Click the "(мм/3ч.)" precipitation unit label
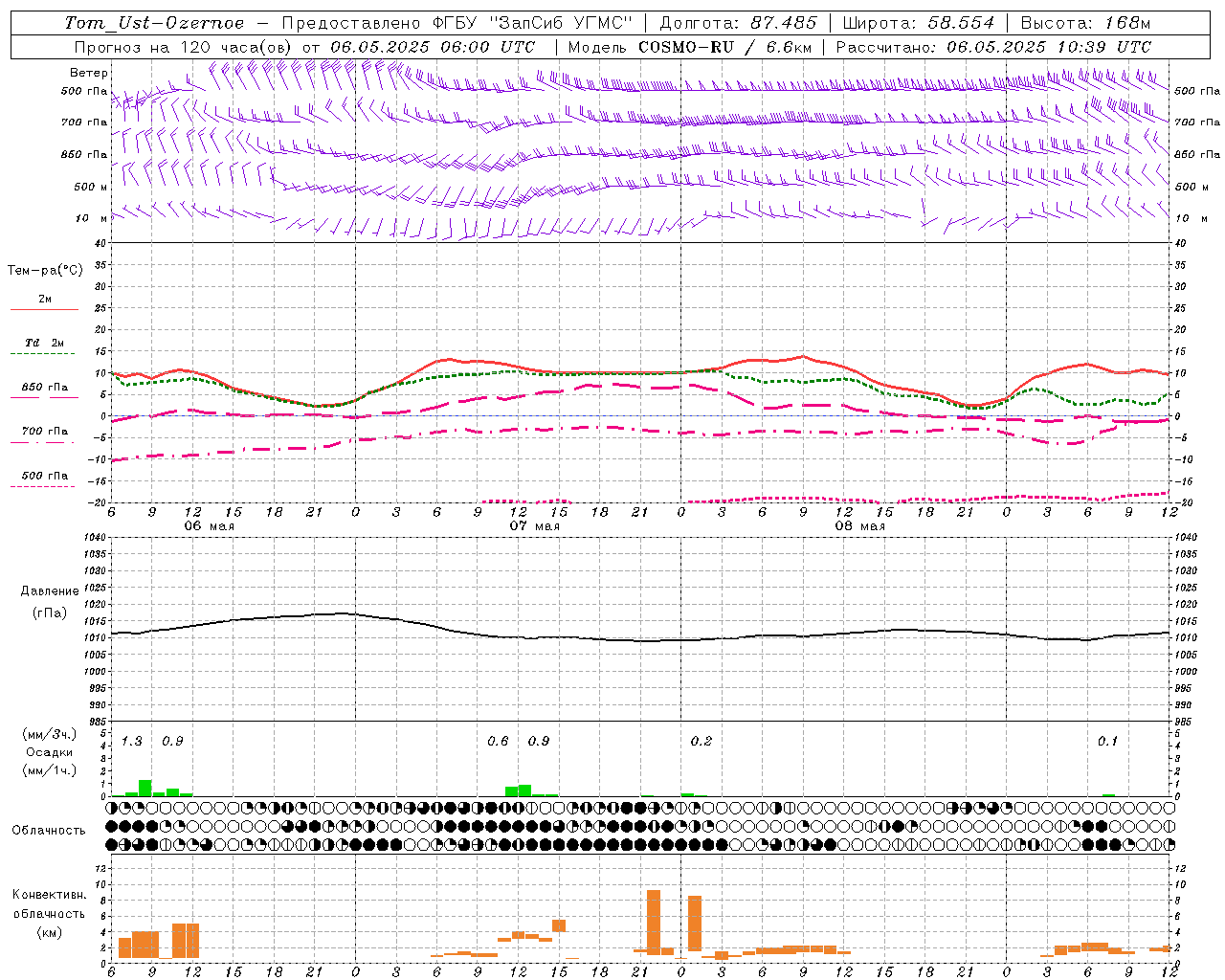This screenshot has width=1225, height=980. click(48, 734)
